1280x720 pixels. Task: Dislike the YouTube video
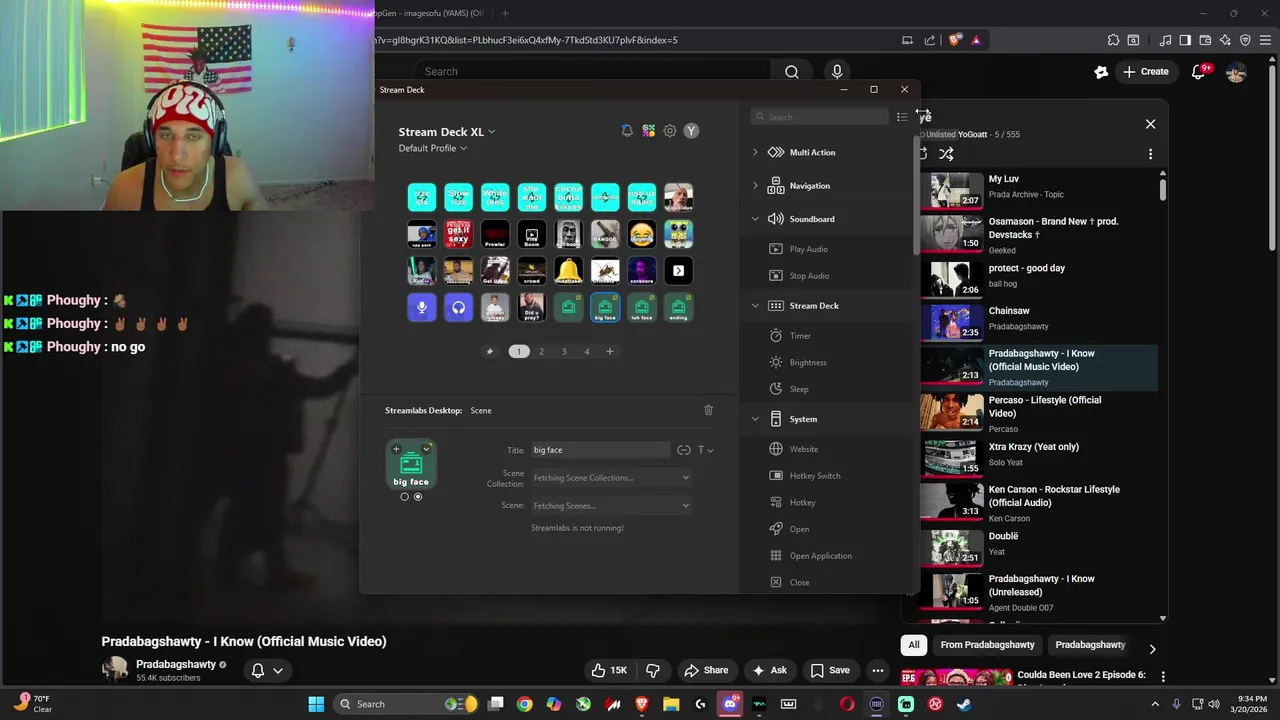(x=653, y=670)
